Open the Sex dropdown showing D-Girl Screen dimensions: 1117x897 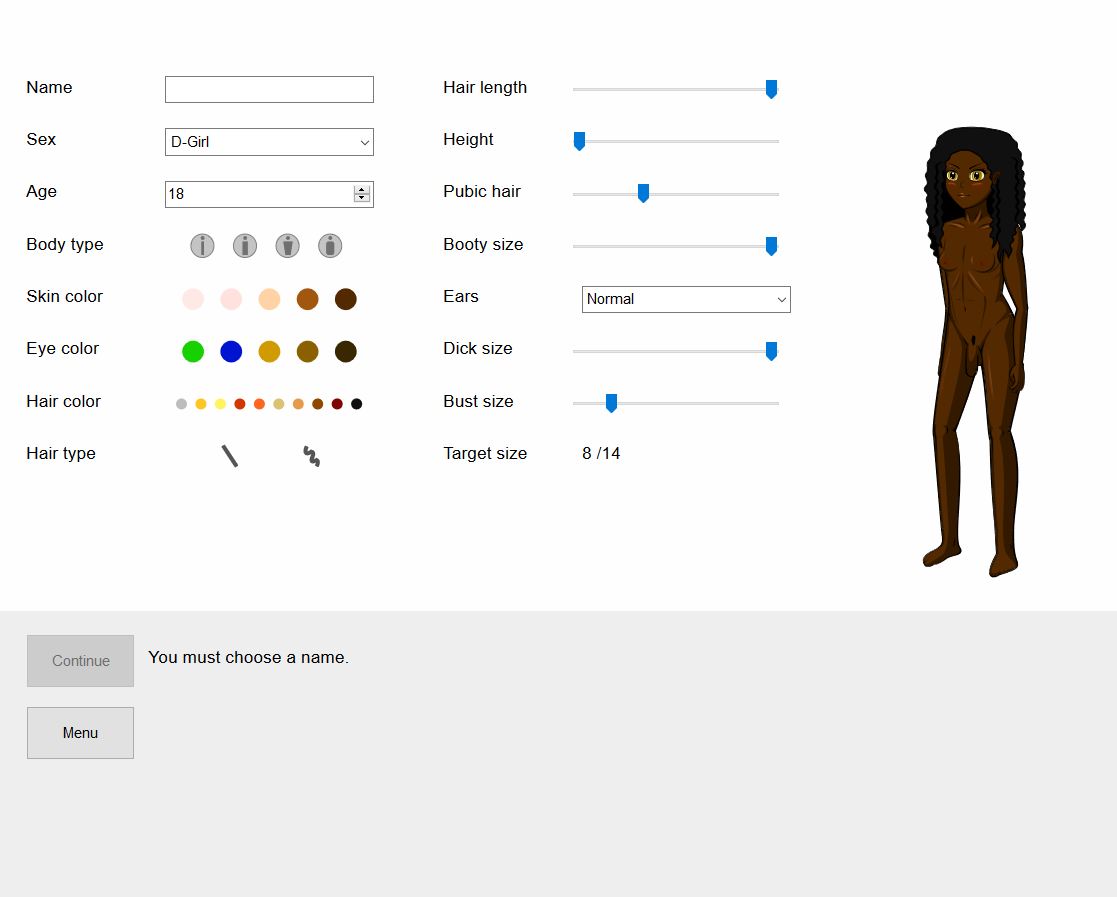click(269, 142)
